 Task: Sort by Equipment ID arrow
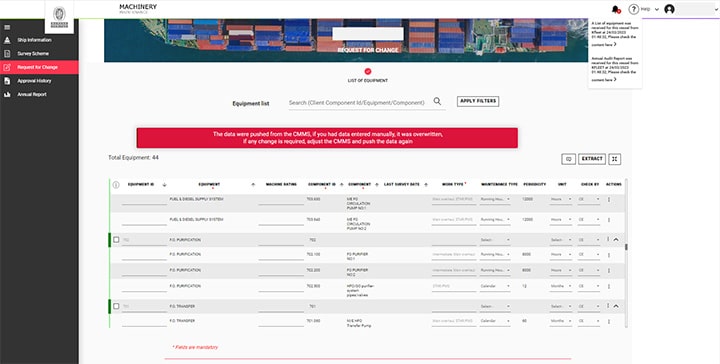(164, 185)
